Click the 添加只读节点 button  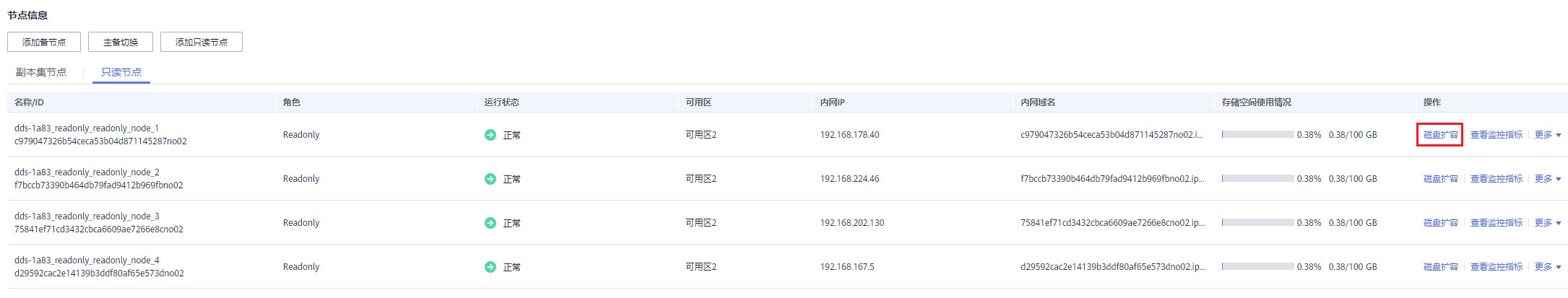click(x=202, y=43)
